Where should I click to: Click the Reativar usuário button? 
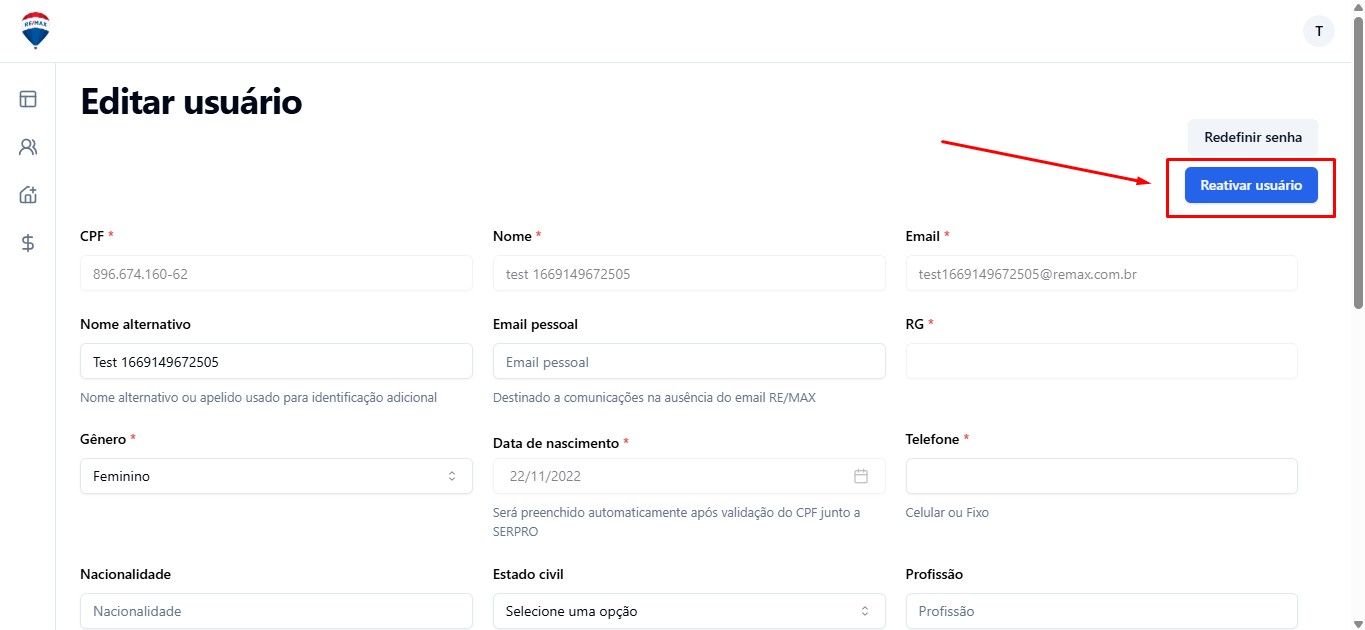point(1251,185)
